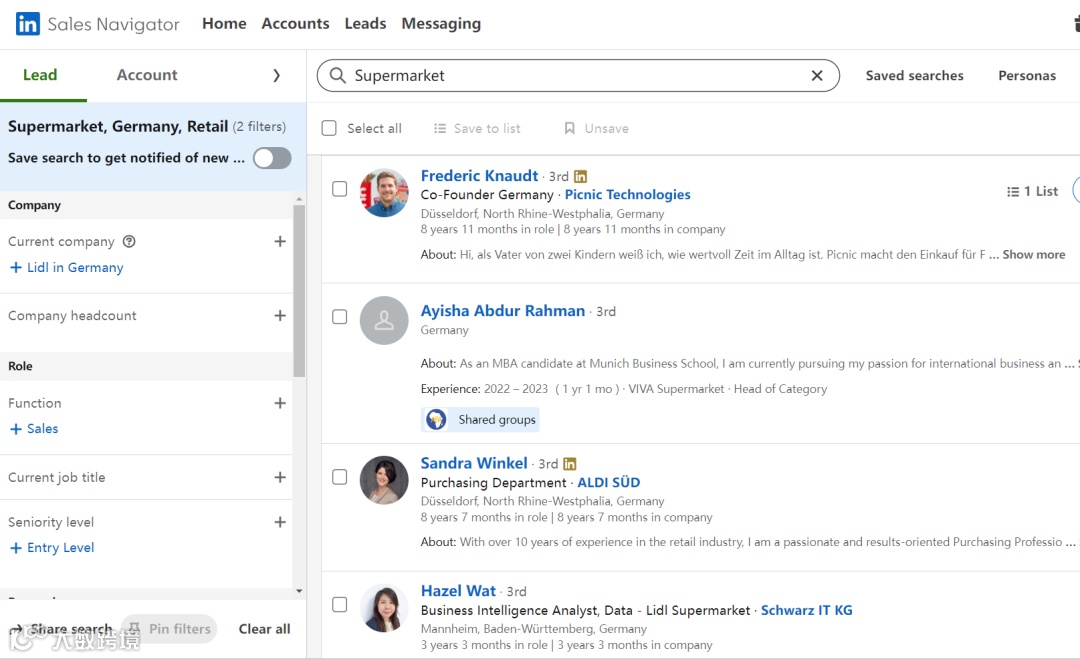Click the Unsave bookmark icon

coord(570,128)
